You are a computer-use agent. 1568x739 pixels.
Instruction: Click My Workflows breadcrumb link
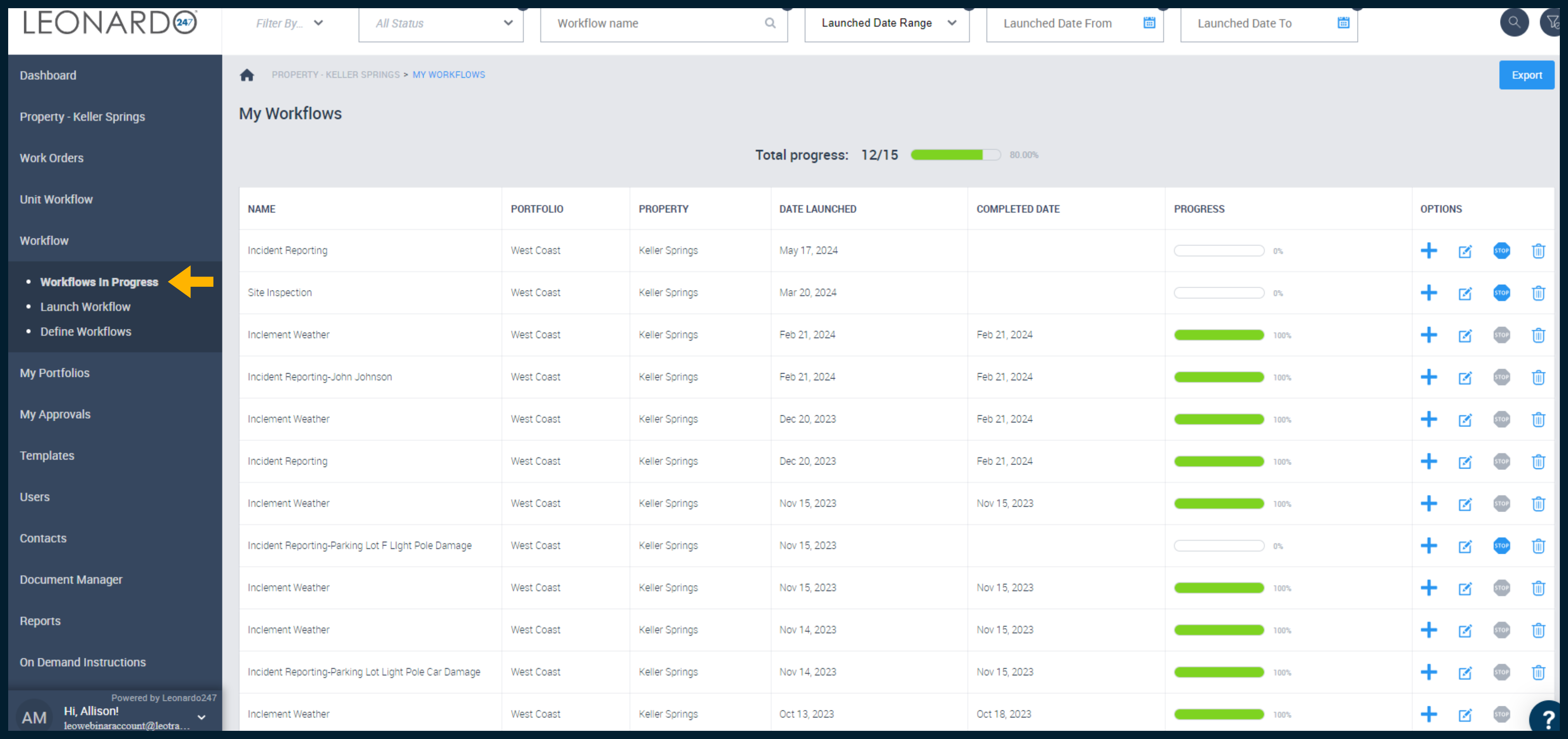pyautogui.click(x=449, y=75)
